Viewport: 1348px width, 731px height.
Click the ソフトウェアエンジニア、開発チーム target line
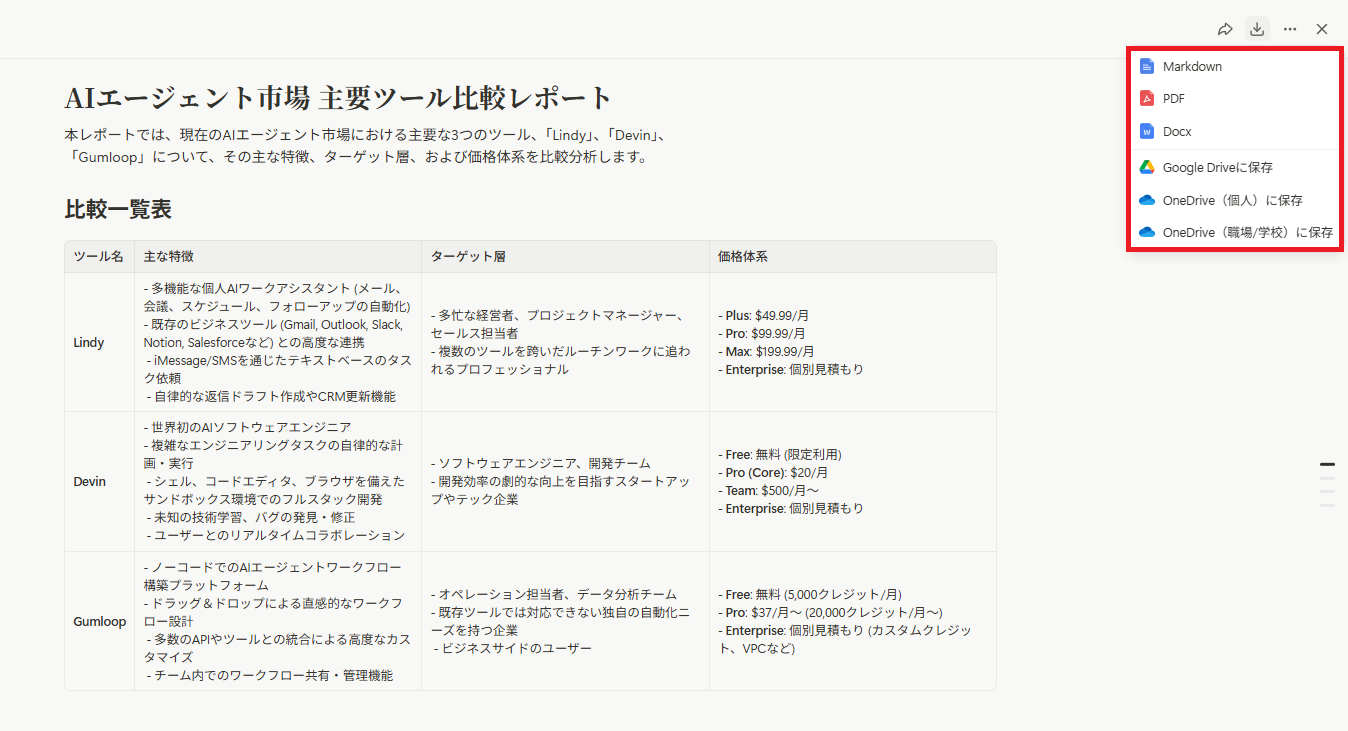(541, 464)
